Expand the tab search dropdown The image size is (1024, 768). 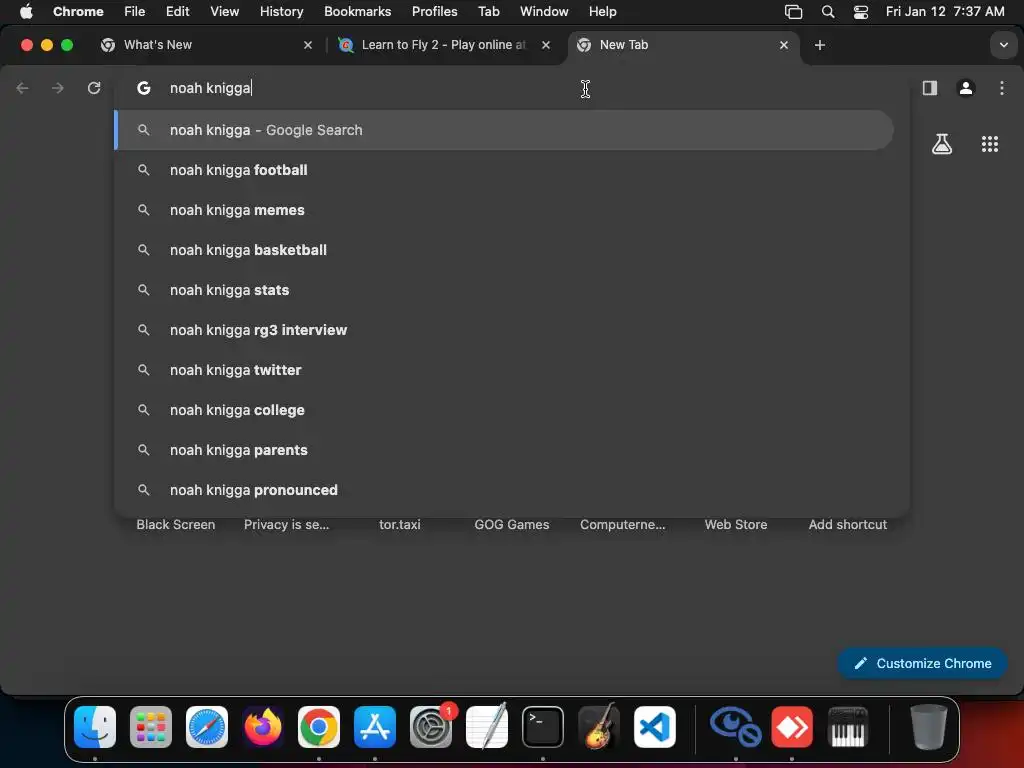tap(1003, 45)
